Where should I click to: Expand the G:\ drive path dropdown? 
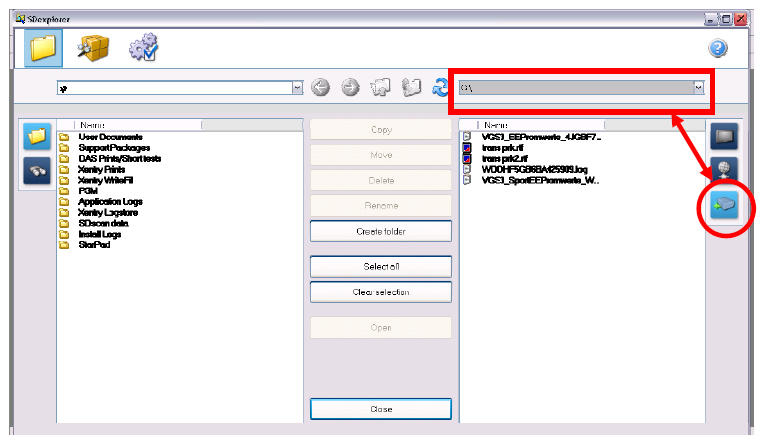698,88
